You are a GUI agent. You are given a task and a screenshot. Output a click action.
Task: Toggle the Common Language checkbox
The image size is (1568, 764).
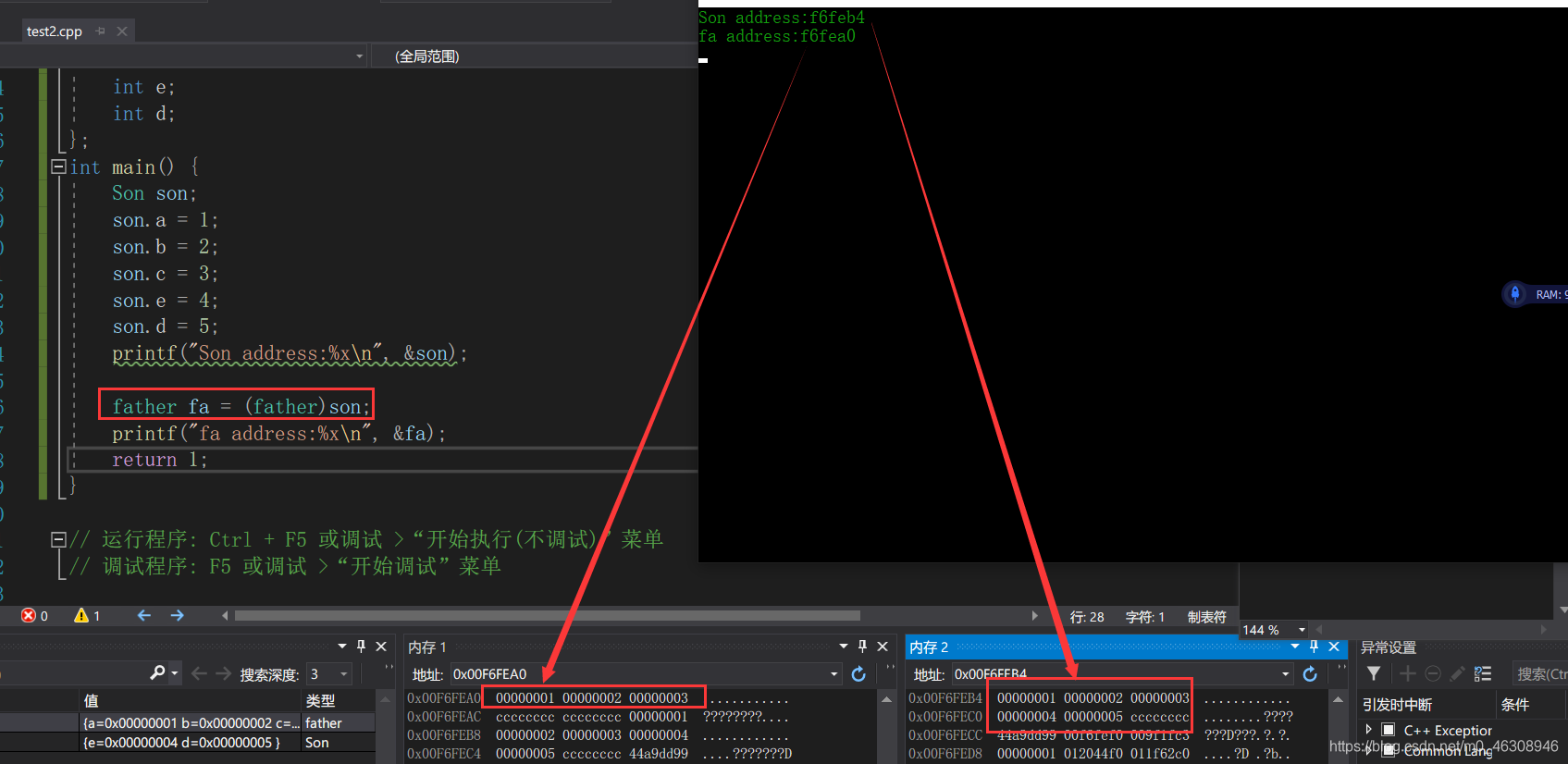coord(1388,750)
